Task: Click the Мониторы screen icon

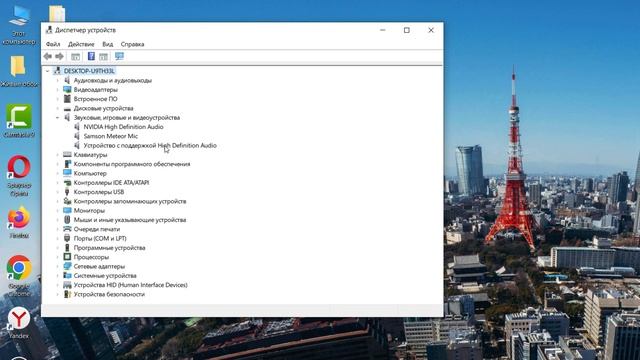Action: coord(67,211)
